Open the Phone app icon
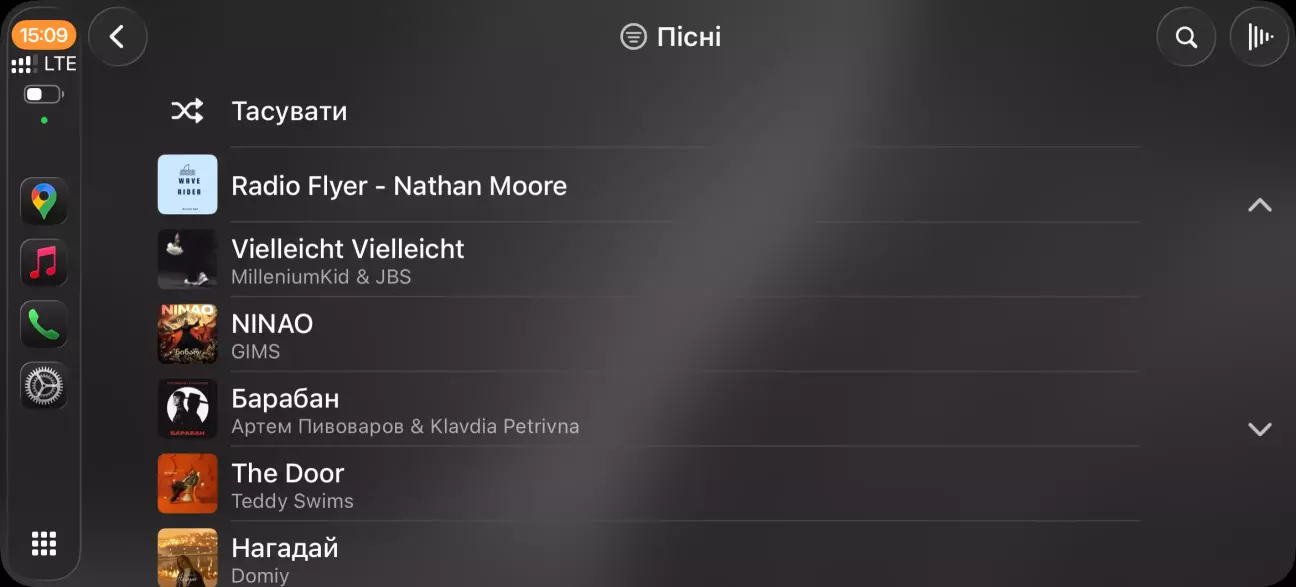The height and width of the screenshot is (587, 1296). (44, 324)
